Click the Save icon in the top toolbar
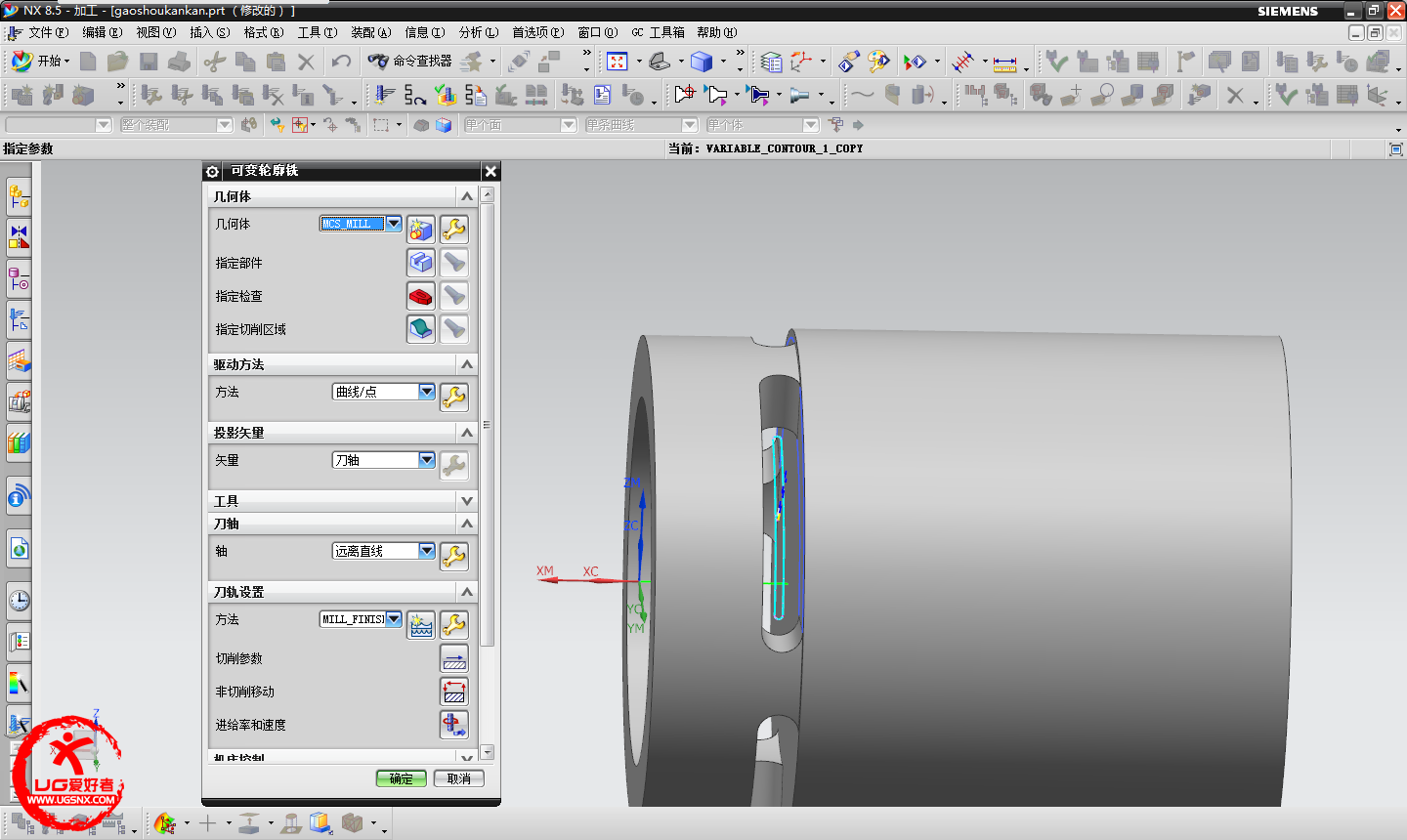This screenshot has height=840, width=1407. pyautogui.click(x=149, y=62)
